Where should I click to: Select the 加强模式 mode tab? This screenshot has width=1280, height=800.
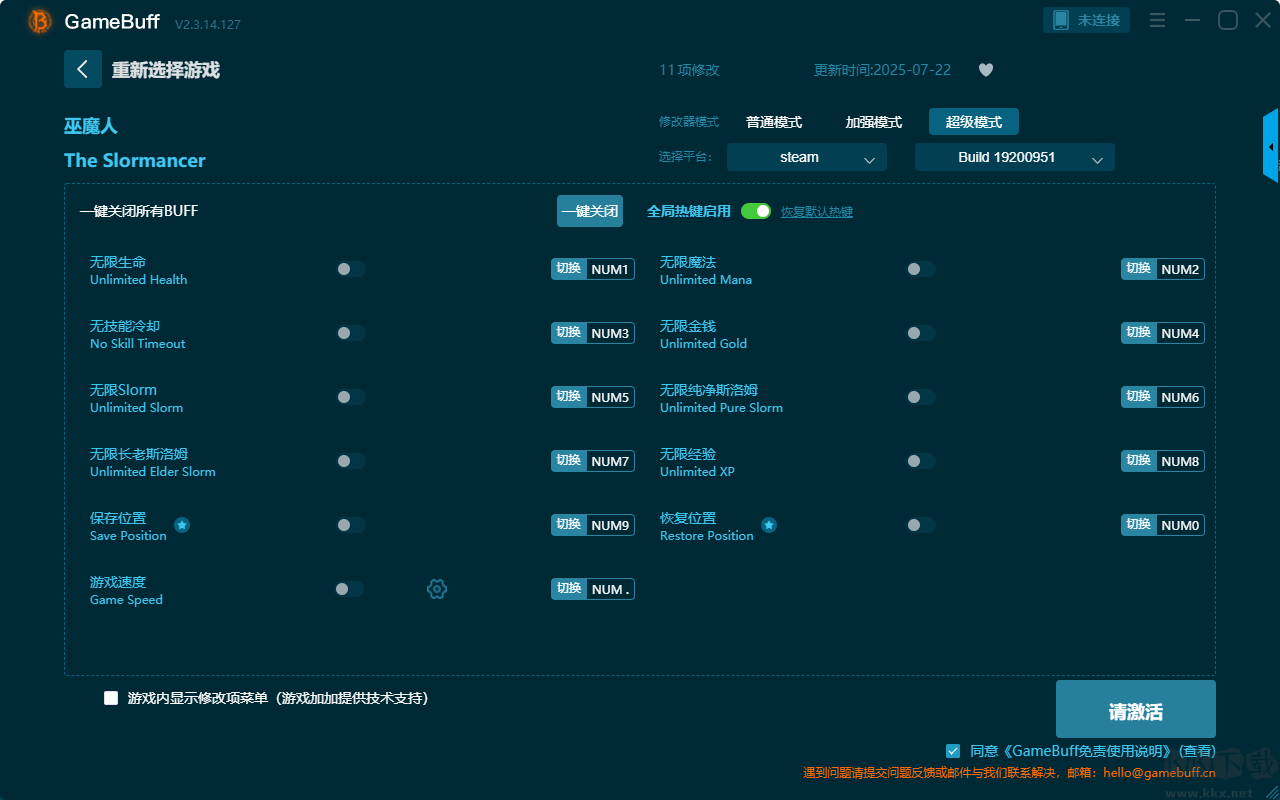(873, 122)
